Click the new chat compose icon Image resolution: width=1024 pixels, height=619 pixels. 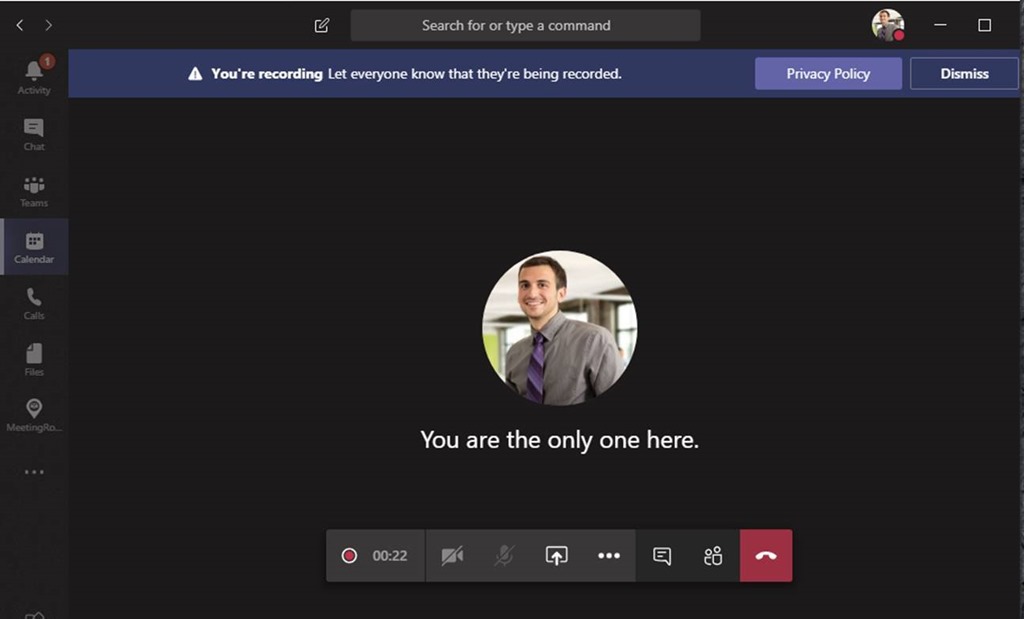pos(321,25)
